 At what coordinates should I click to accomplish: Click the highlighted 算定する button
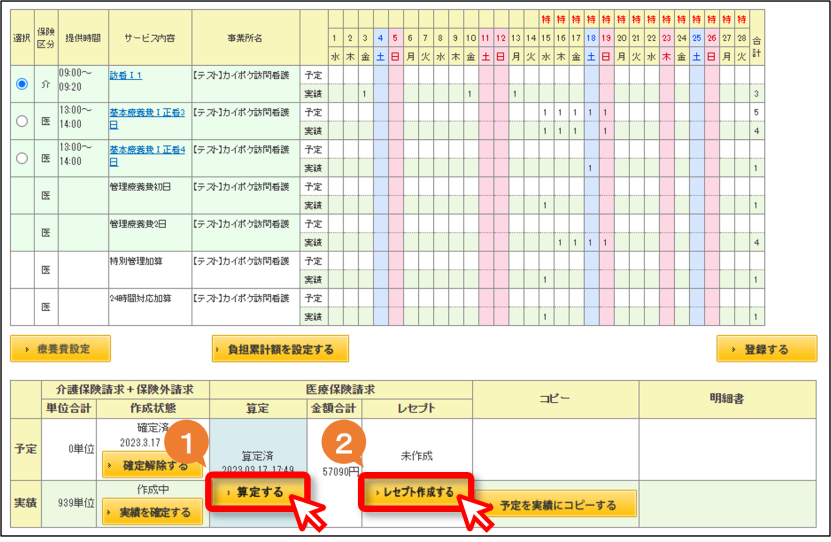(259, 492)
